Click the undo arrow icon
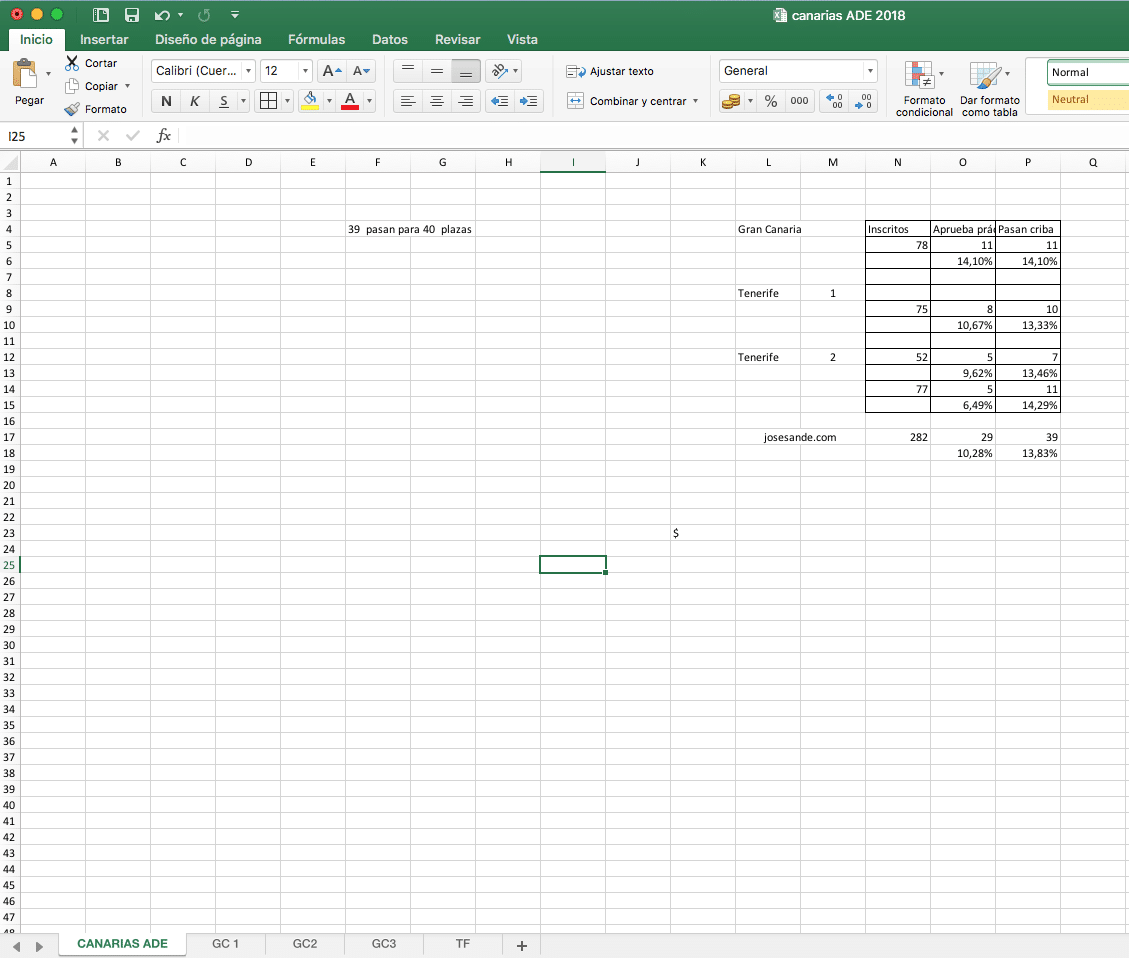Viewport: 1129px width, 958px height. [162, 15]
